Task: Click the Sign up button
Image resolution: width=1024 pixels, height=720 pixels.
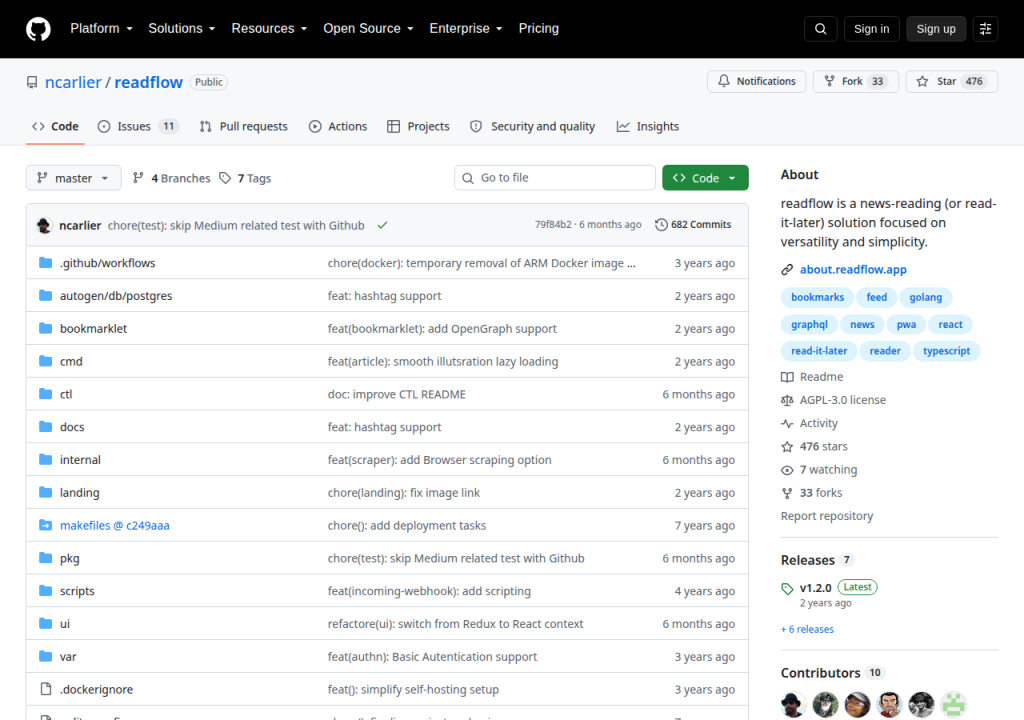Action: 936,29
